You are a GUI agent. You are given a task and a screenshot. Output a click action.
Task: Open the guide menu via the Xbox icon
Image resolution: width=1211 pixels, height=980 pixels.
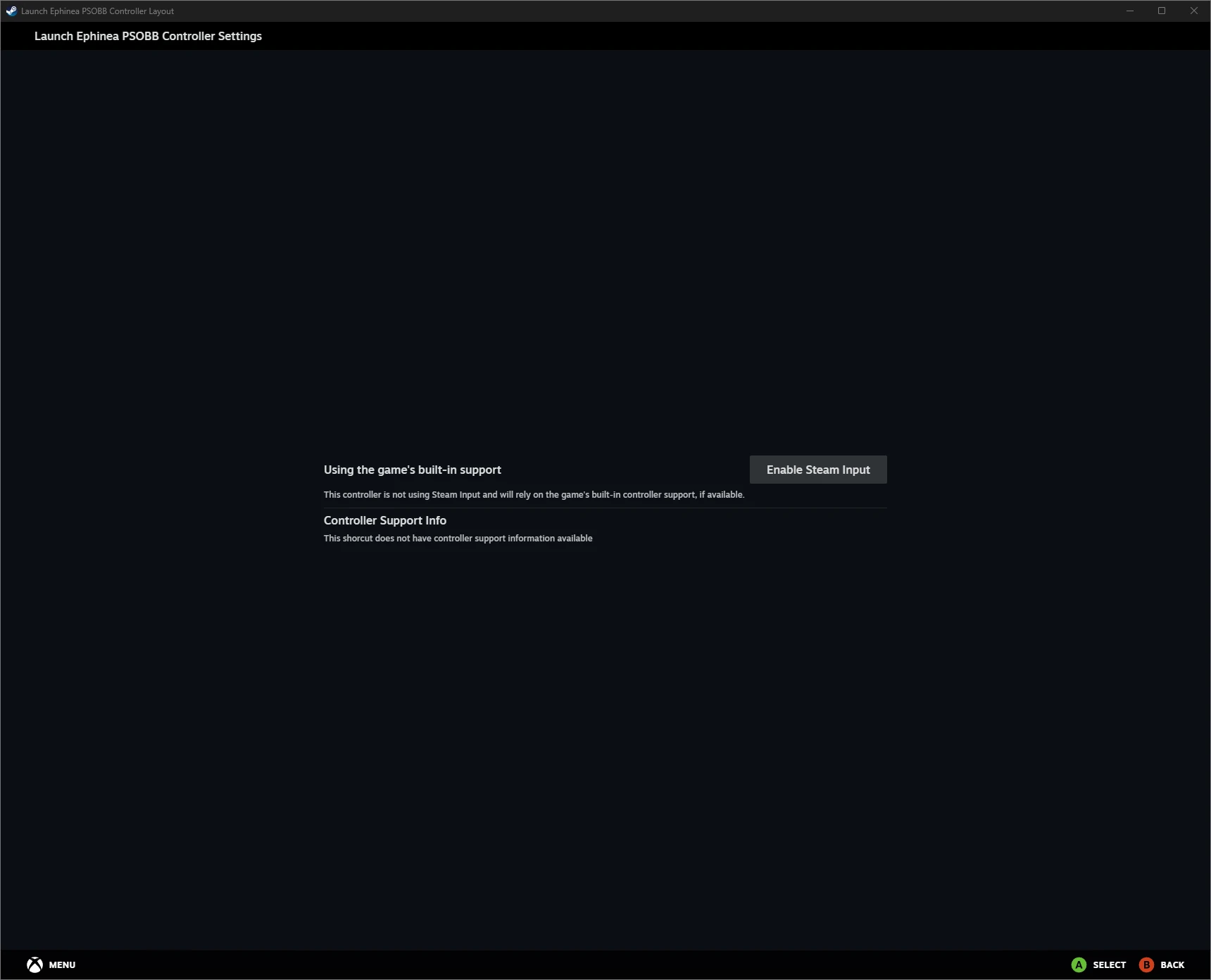pyautogui.click(x=33, y=965)
